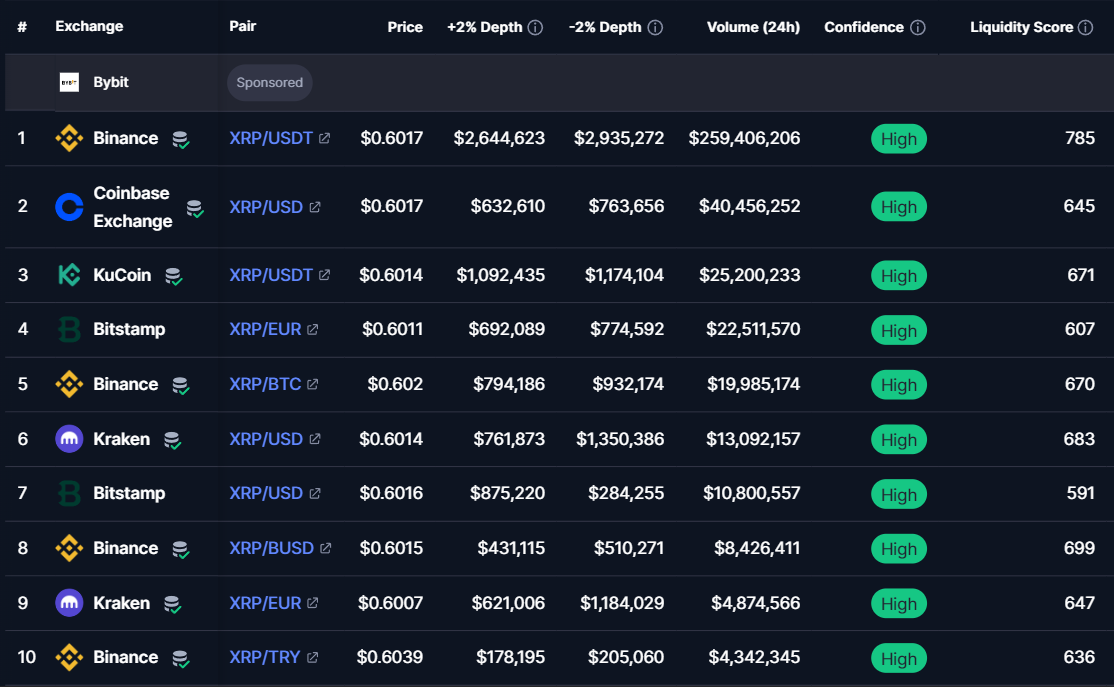The image size is (1114, 687).
Task: Open the XRP/BTC pair link
Action: 265,384
